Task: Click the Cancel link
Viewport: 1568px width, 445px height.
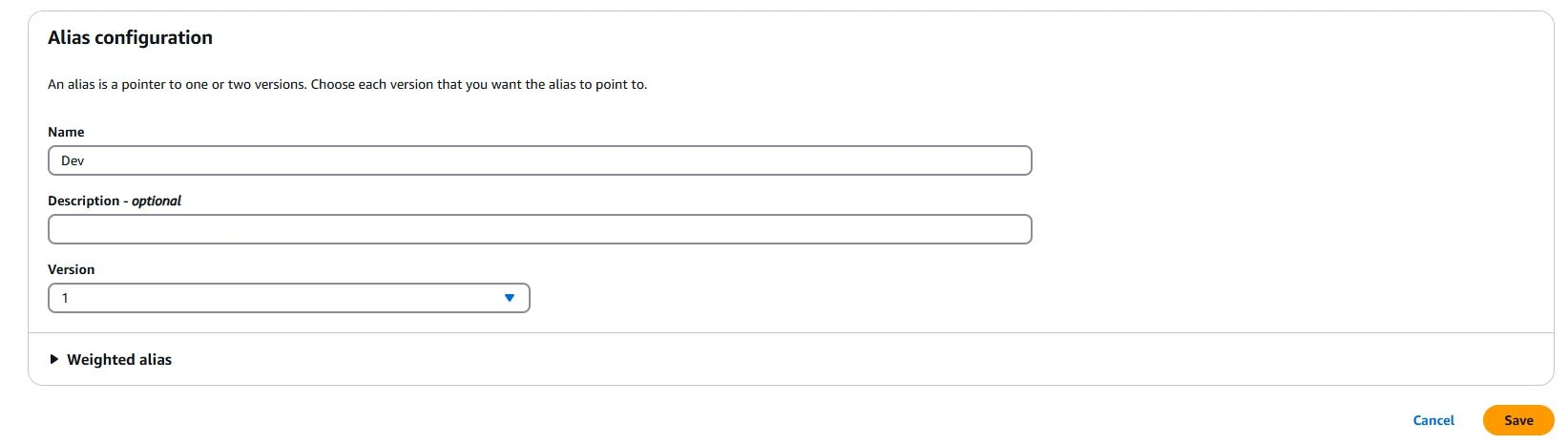Action: (1433, 420)
